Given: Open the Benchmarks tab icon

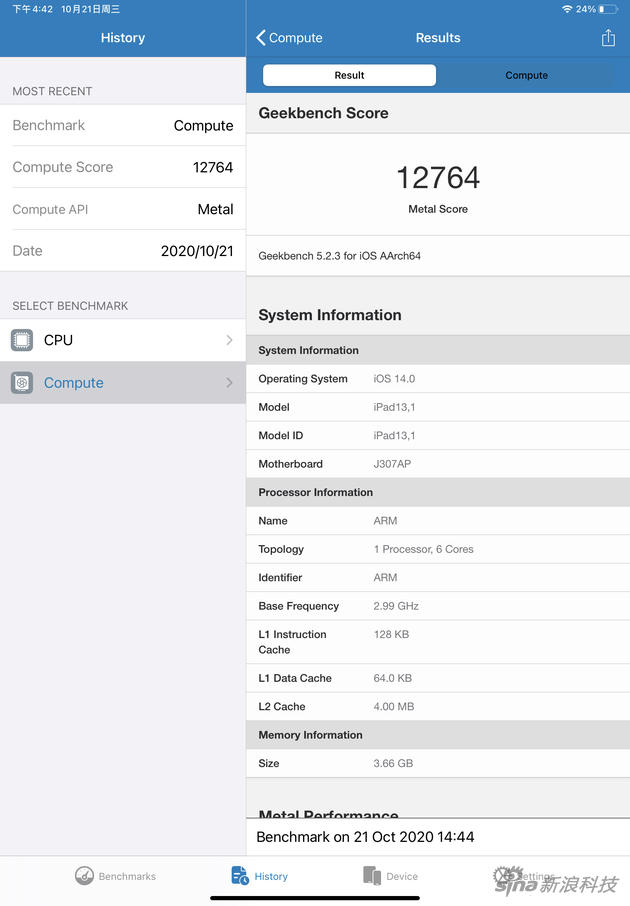Looking at the screenshot, I should pos(84,876).
